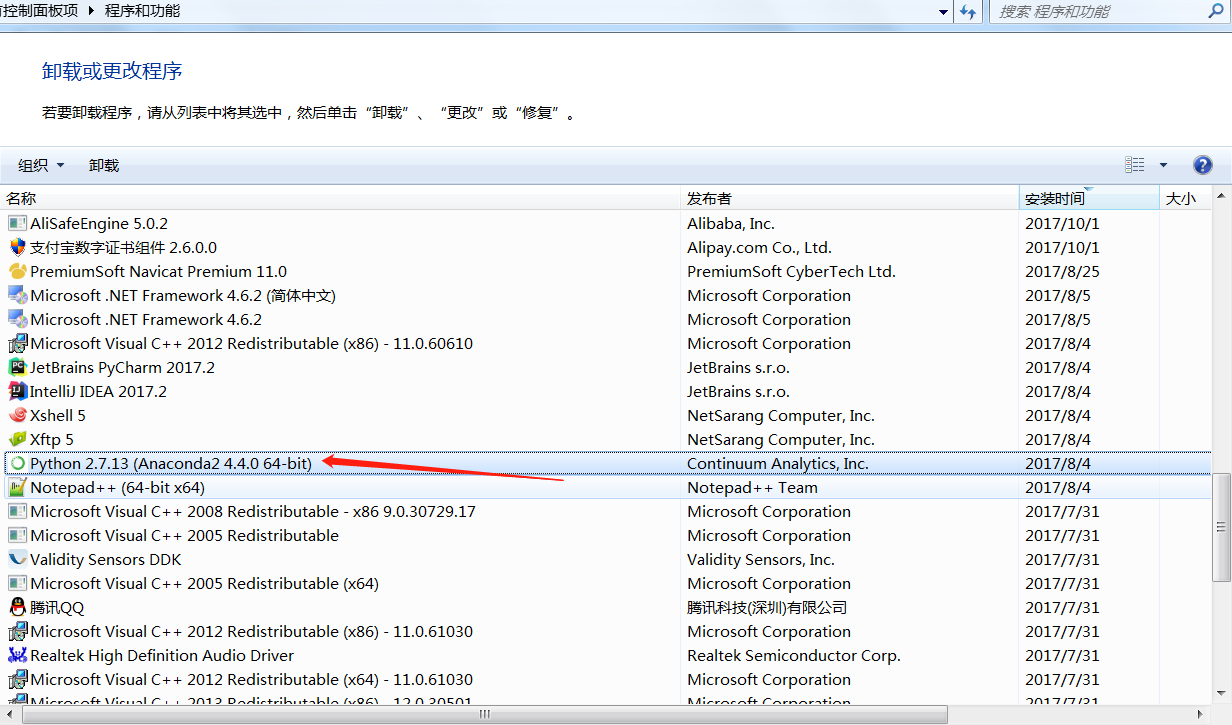Click the Xftp 5 icon

(x=17, y=440)
